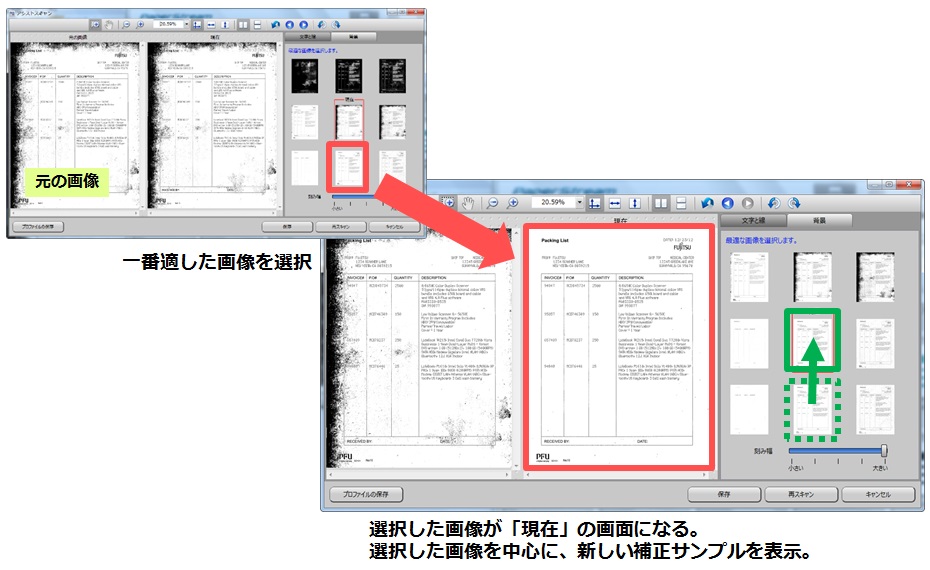Select the hand pan tool in front window
Viewport: 930px width, 570px height.
click(x=468, y=203)
